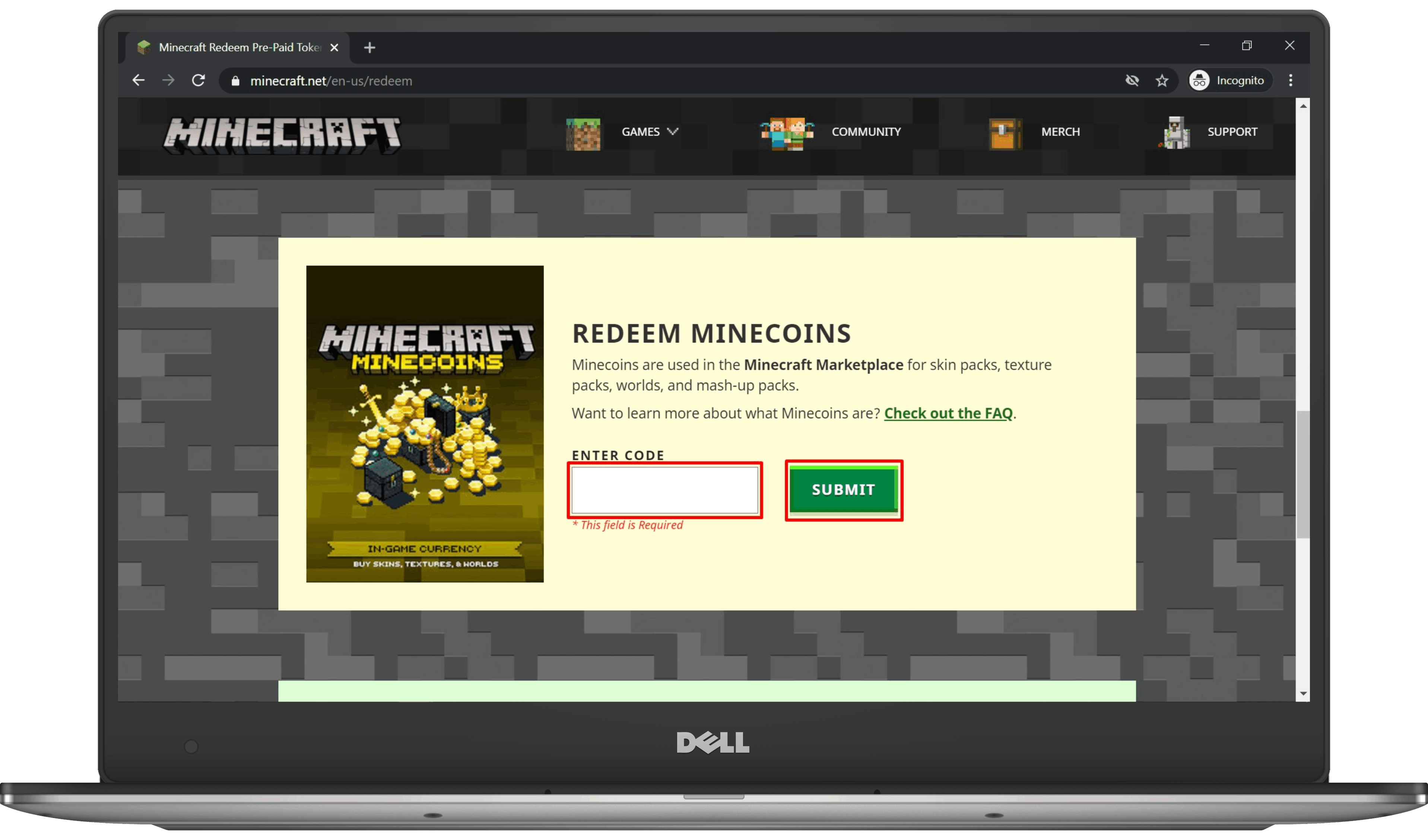This screenshot has height=840, width=1428.
Task: Toggle the bookmark star for this page
Action: coord(1162,80)
